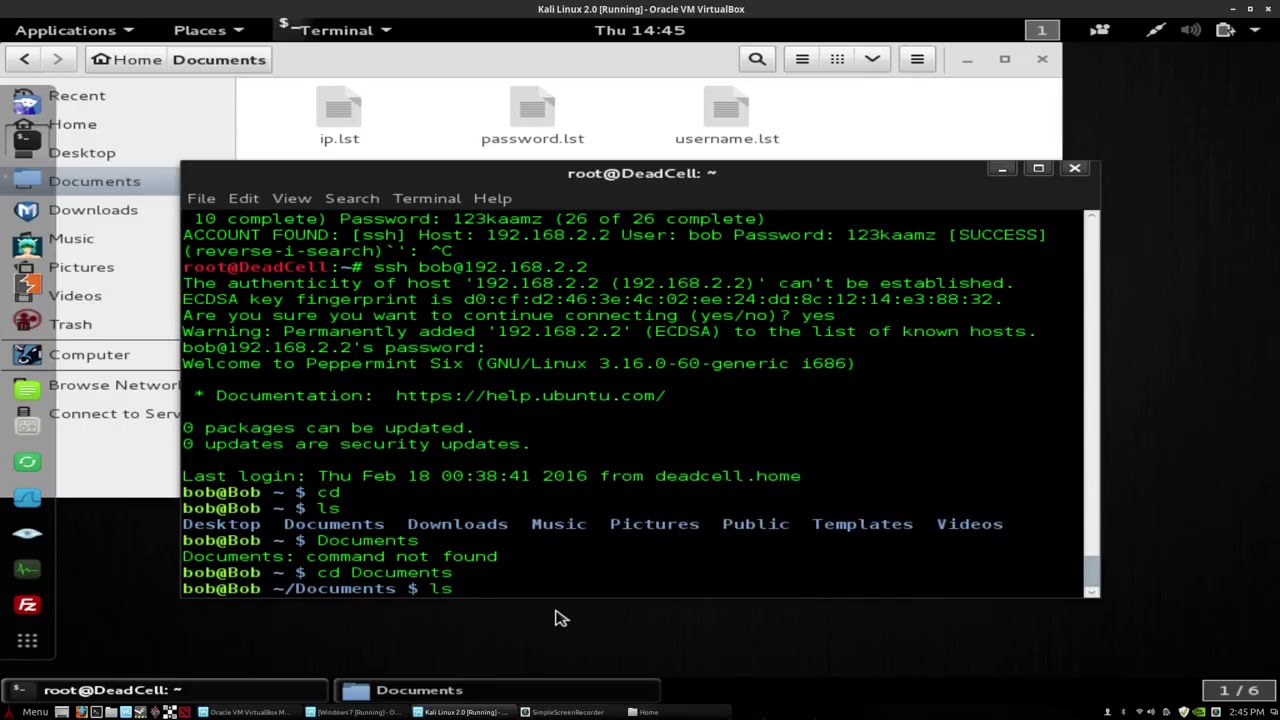1280x720 pixels.
Task: Switch to root@DeadCell window list entry
Action: pos(165,690)
